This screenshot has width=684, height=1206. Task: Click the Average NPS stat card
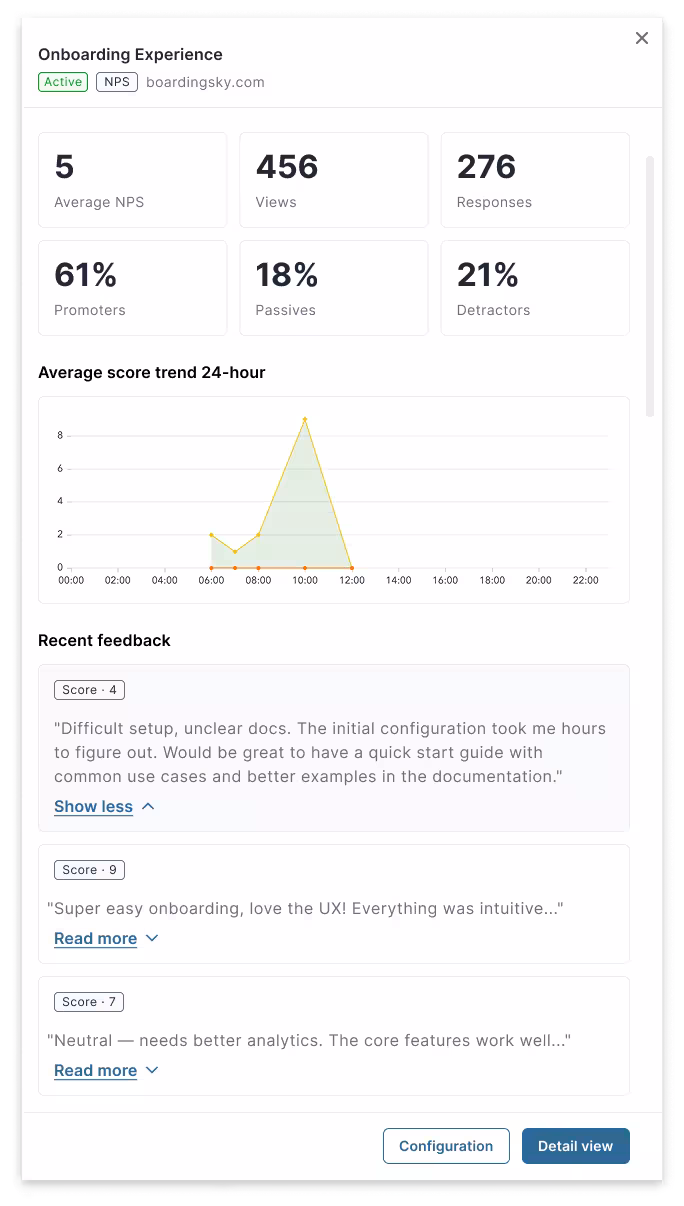[x=132, y=180]
